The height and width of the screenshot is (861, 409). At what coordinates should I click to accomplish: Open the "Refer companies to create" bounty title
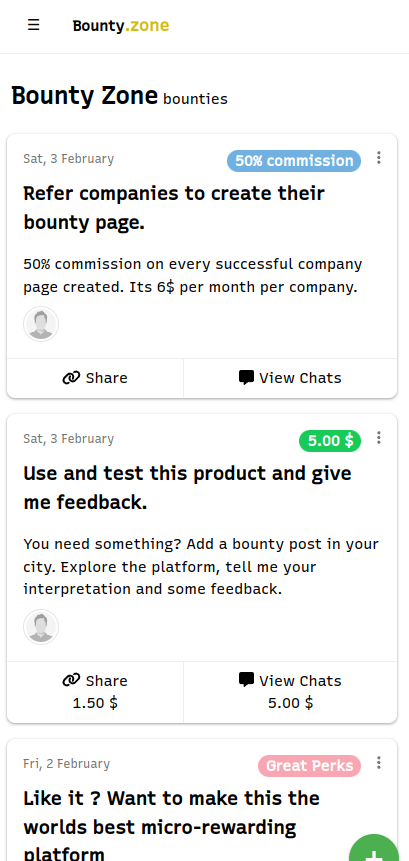(174, 208)
